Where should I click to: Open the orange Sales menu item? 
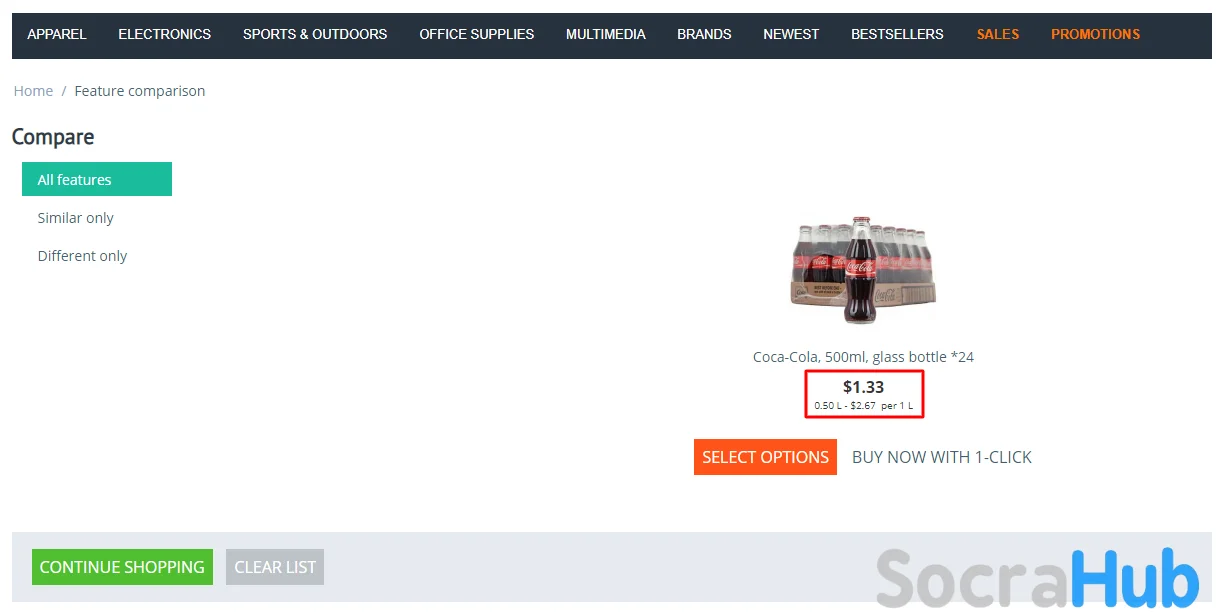998,34
